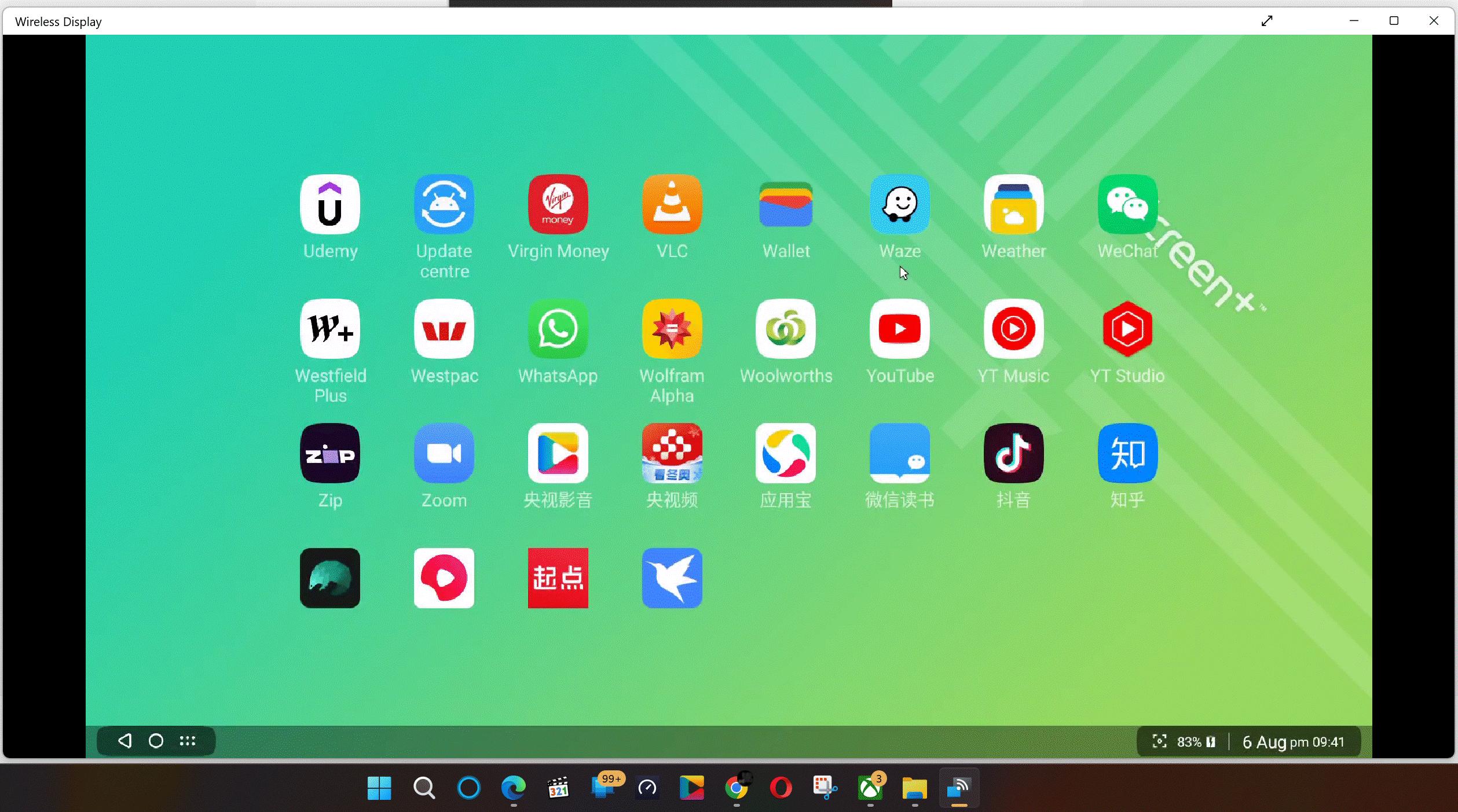The height and width of the screenshot is (812, 1458).
Task: Open the Xunlei download app
Action: point(672,578)
